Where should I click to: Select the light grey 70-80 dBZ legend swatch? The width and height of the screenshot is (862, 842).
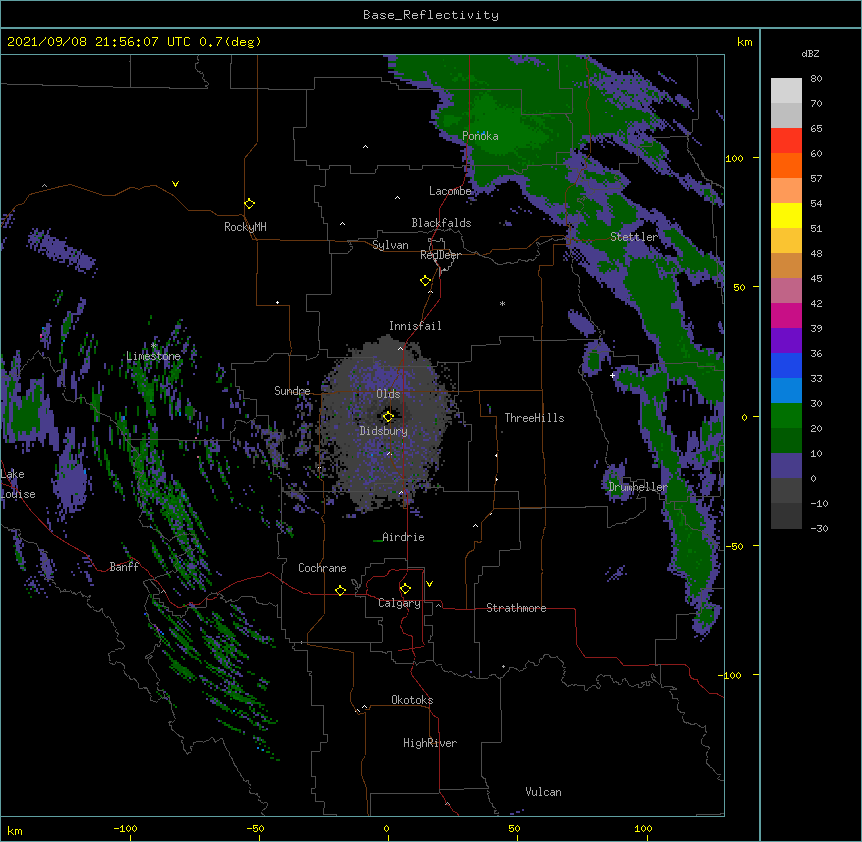[x=786, y=91]
